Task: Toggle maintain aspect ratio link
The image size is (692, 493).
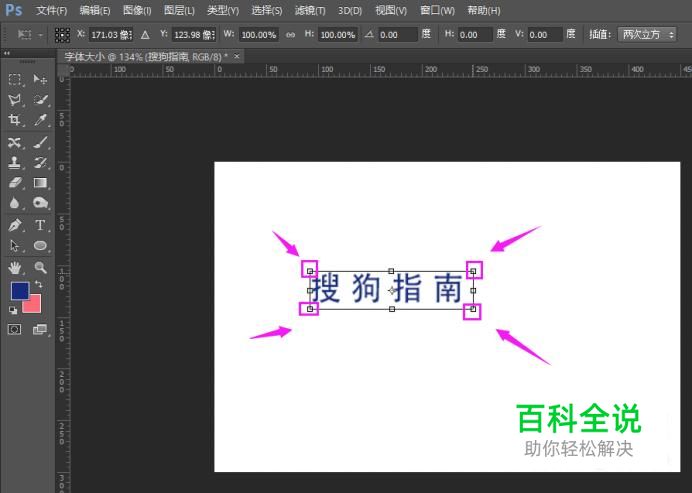Action: 290,34
